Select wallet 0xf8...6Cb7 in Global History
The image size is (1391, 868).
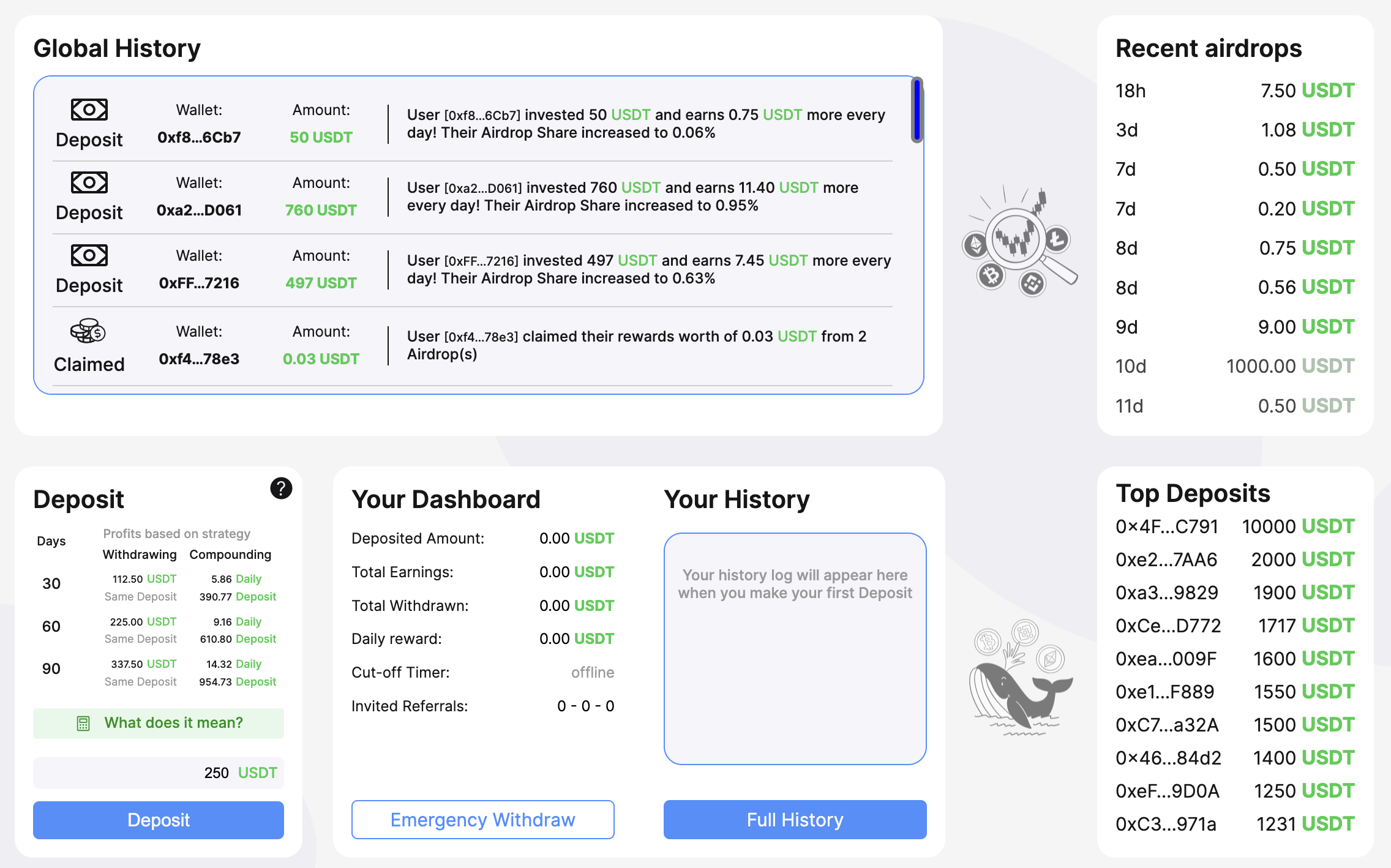coord(199,138)
